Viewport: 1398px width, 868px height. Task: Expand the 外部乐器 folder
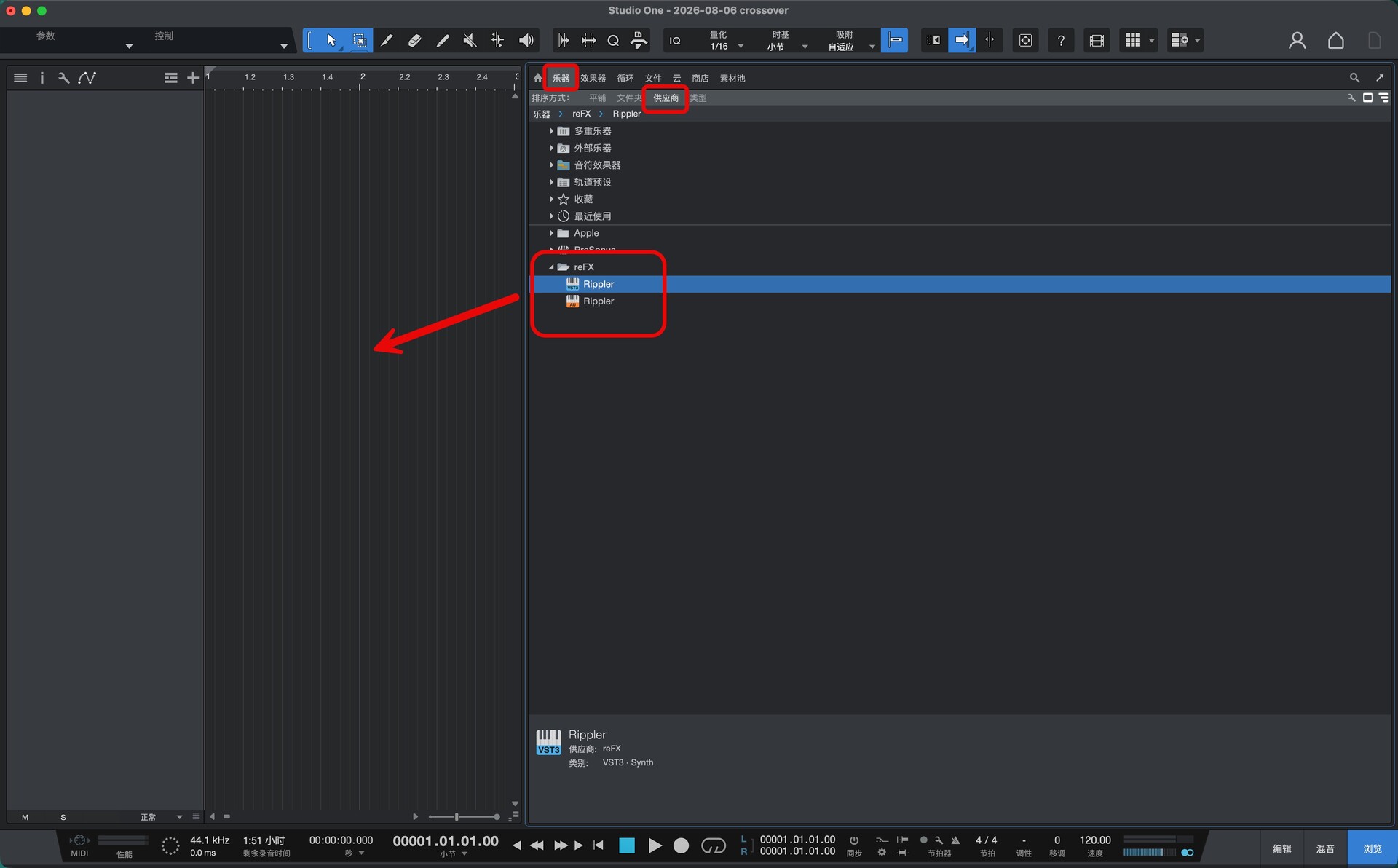(x=551, y=148)
